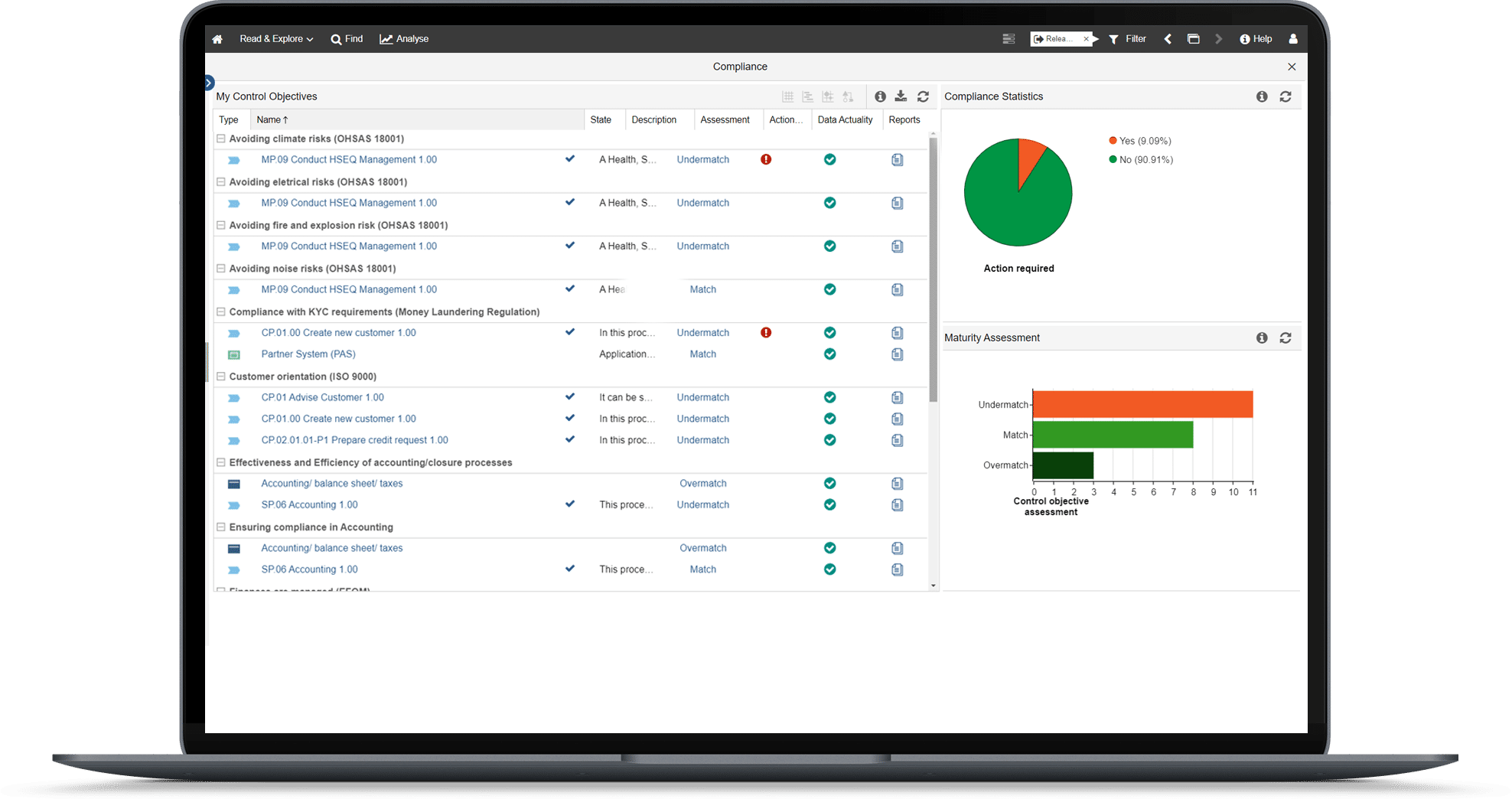The width and height of the screenshot is (1512, 799).
Task: Toggle the Yes legend entry in pie chart
Action: click(x=1139, y=141)
